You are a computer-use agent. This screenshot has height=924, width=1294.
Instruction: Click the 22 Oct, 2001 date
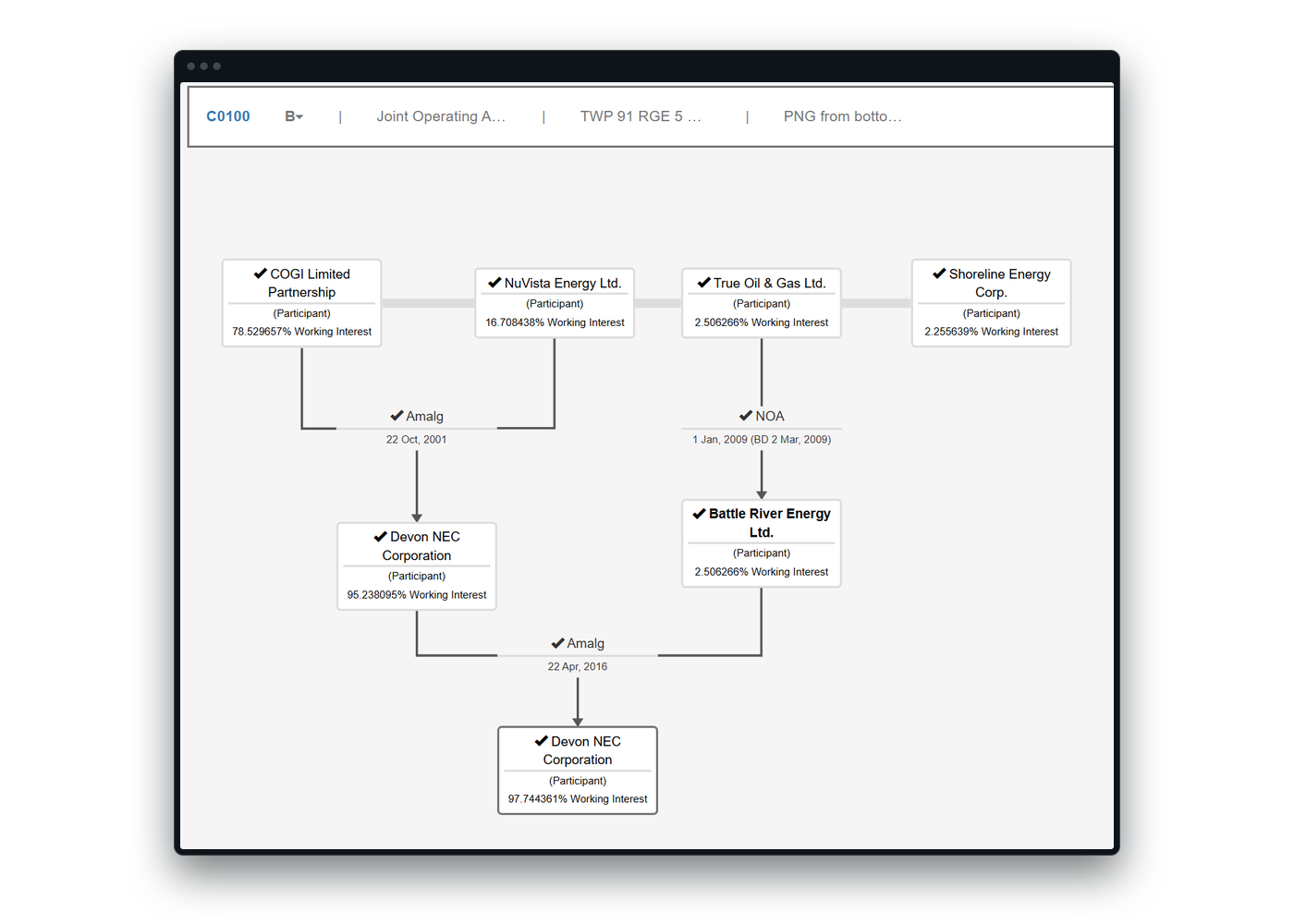[x=417, y=440]
